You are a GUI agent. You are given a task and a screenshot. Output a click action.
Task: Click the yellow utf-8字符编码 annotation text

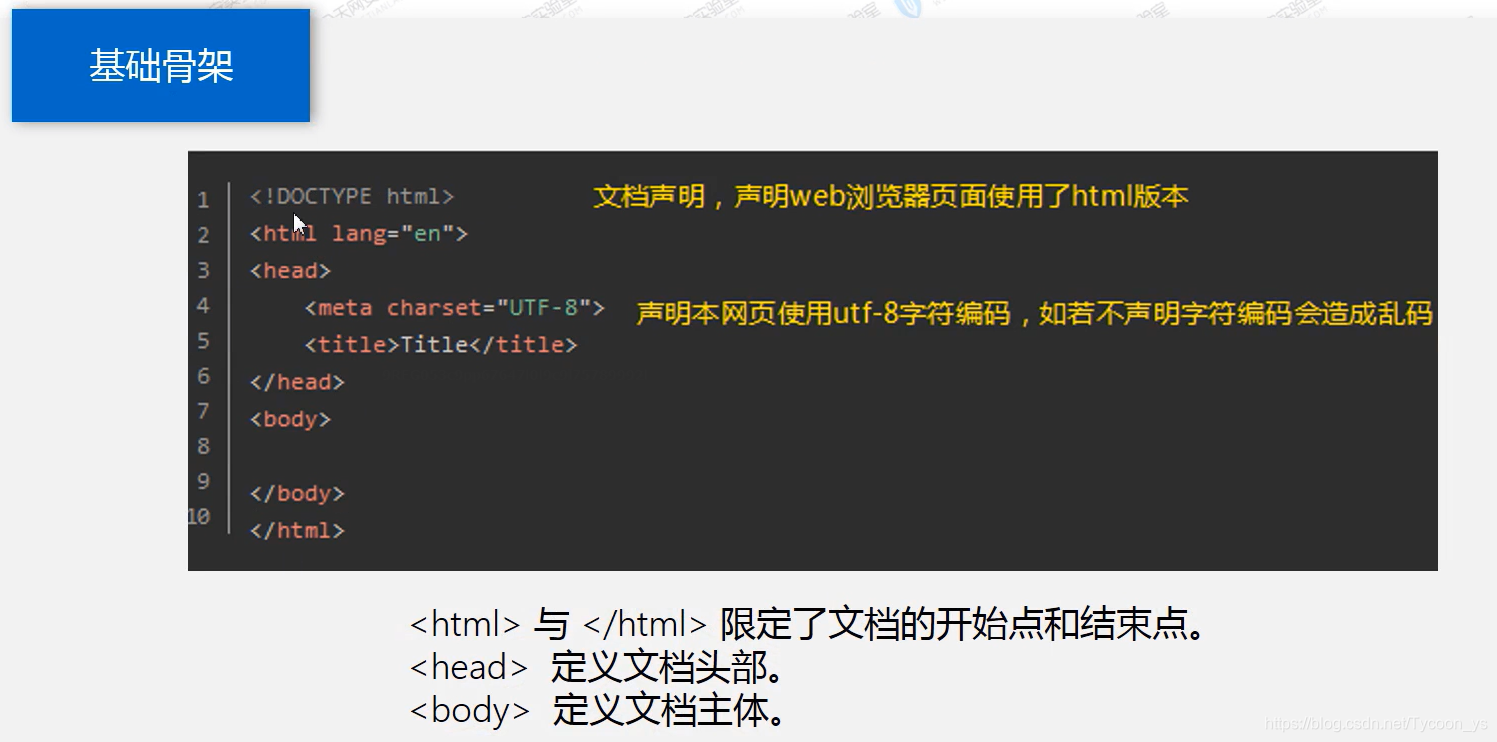[x=1034, y=314]
